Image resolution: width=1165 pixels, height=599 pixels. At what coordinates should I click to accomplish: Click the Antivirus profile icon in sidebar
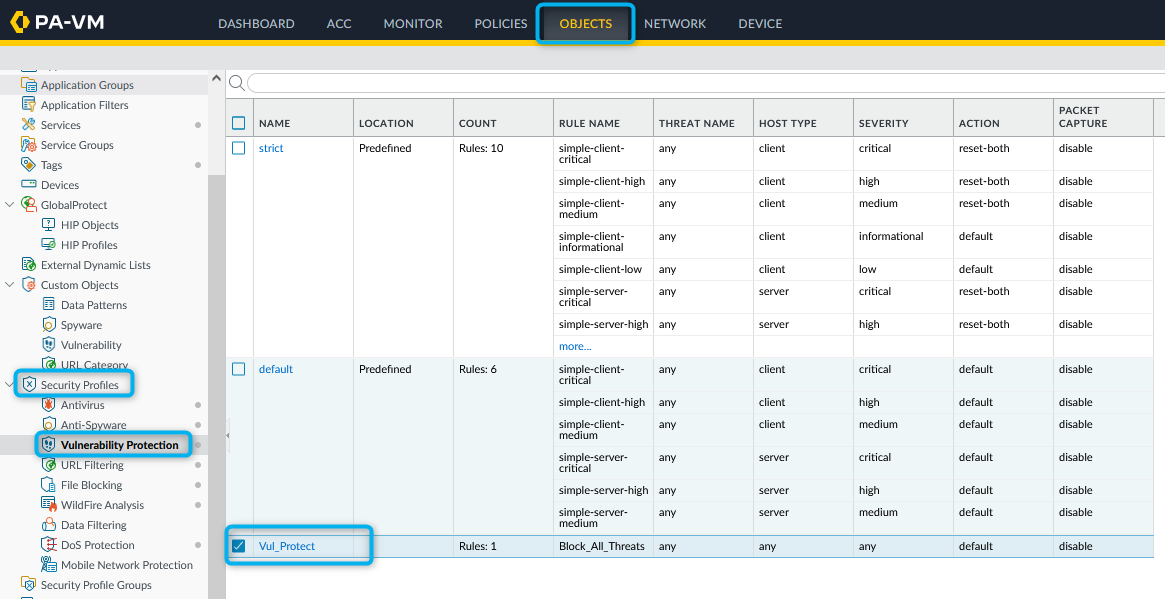[x=49, y=405]
